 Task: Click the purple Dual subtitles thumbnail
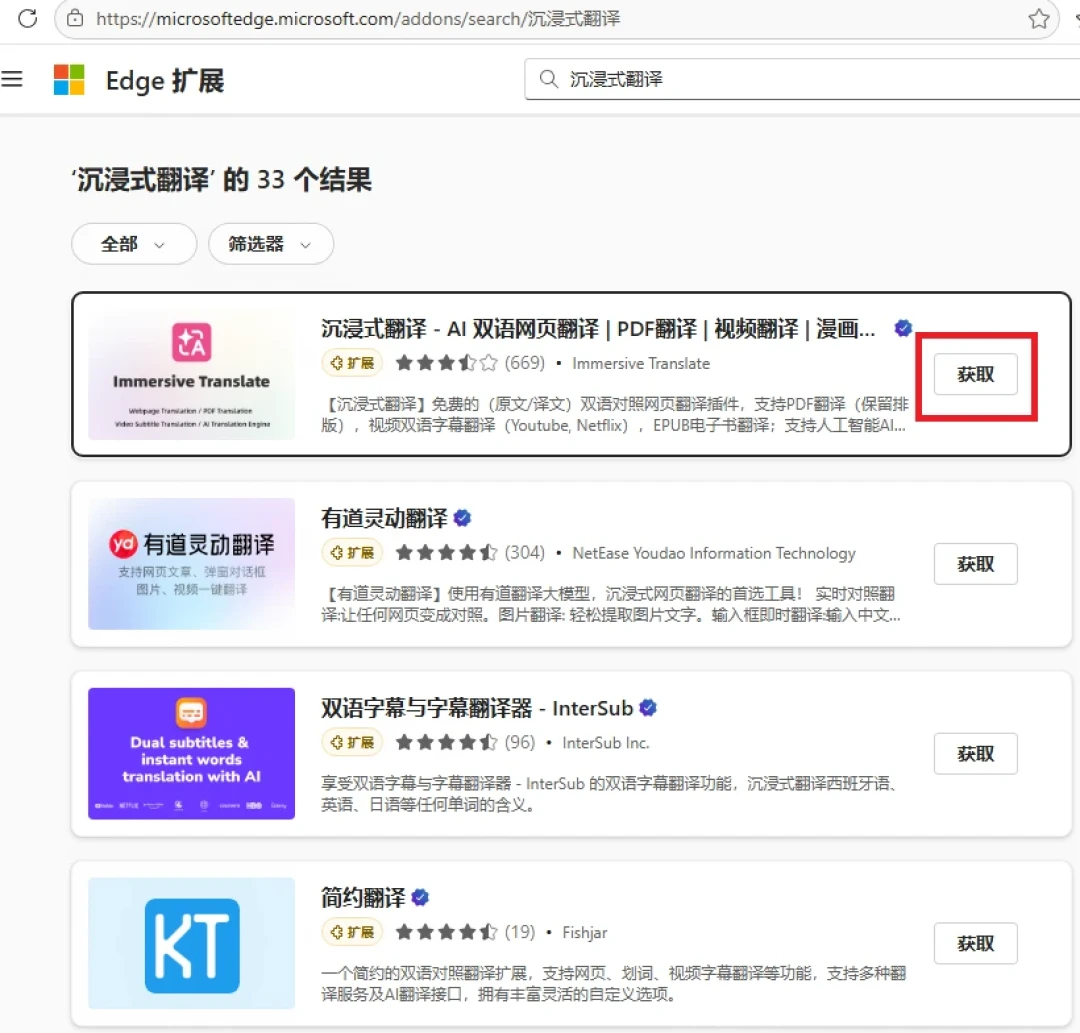pyautogui.click(x=191, y=753)
